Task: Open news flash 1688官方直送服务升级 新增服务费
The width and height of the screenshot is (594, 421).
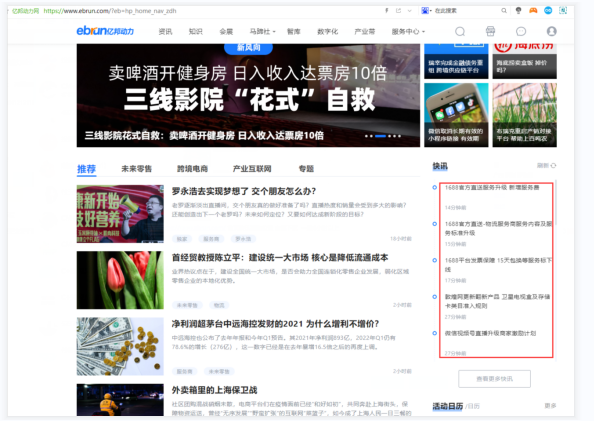Action: 492,188
